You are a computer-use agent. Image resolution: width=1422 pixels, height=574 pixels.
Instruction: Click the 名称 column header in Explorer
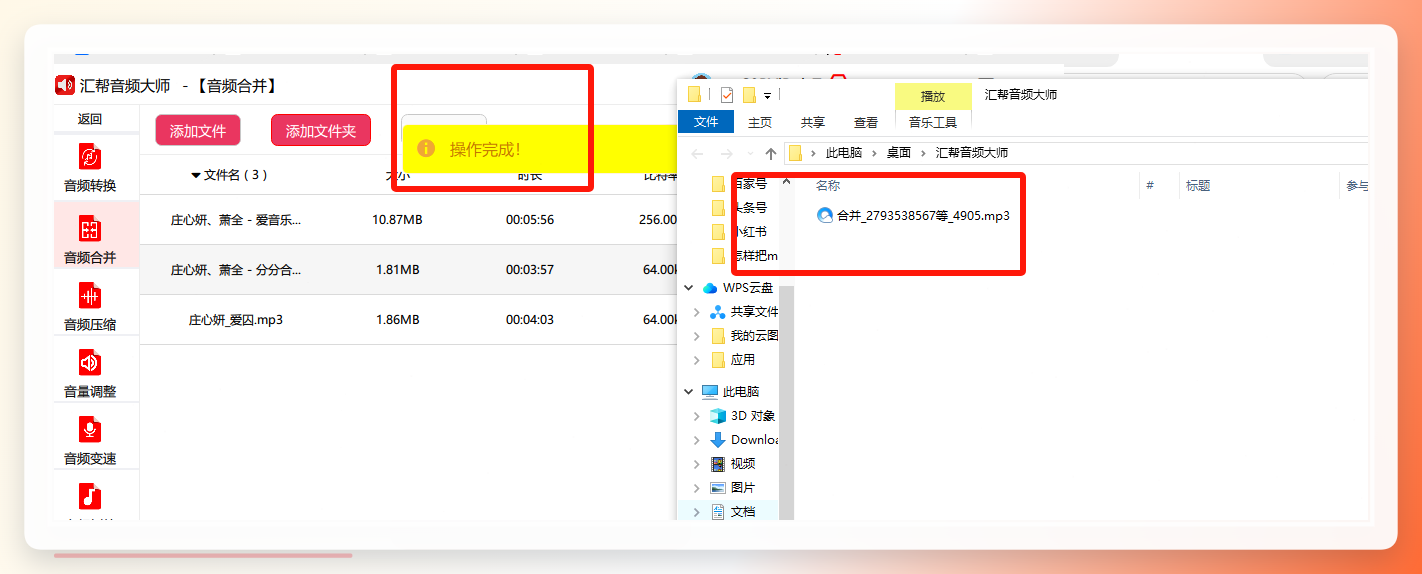pyautogui.click(x=828, y=185)
